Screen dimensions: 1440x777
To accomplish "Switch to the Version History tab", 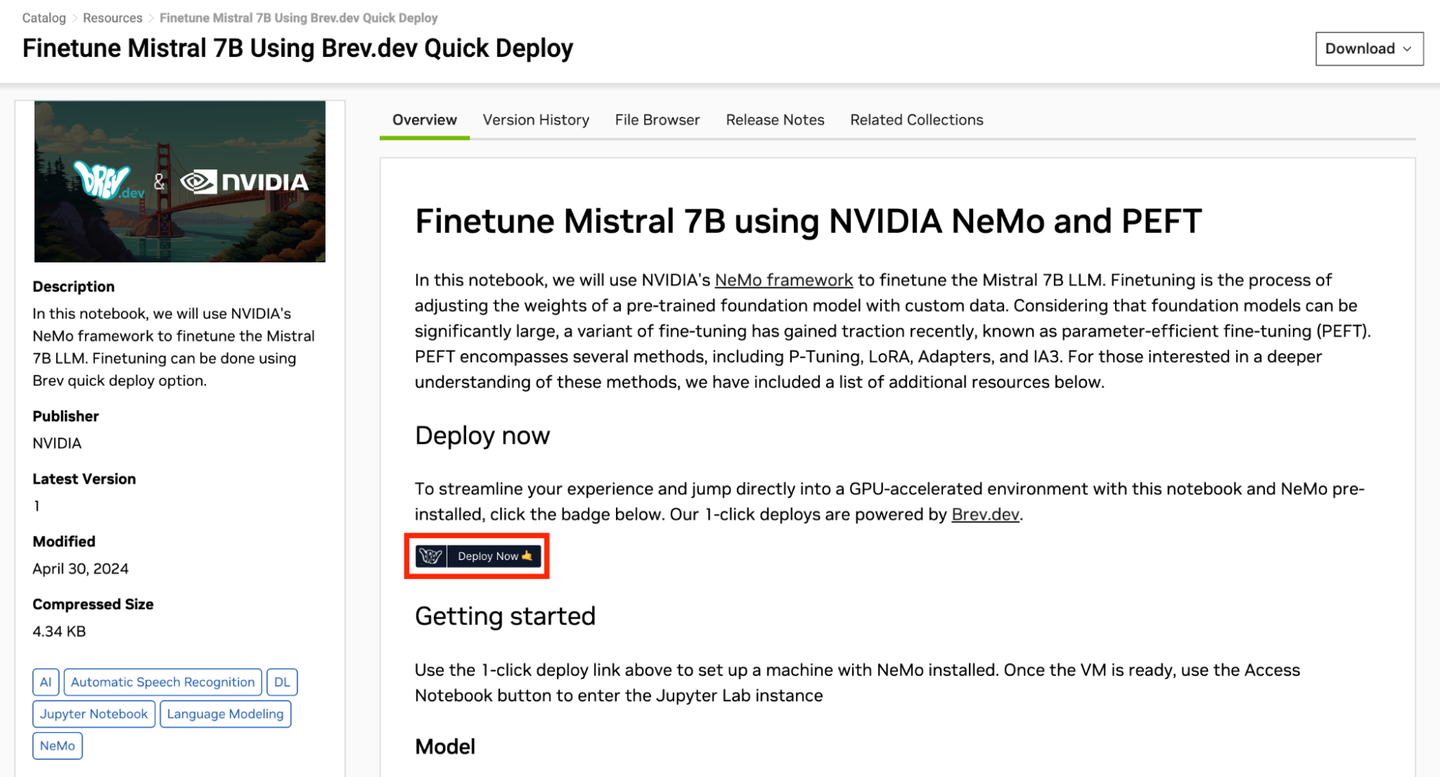I will coord(536,119).
